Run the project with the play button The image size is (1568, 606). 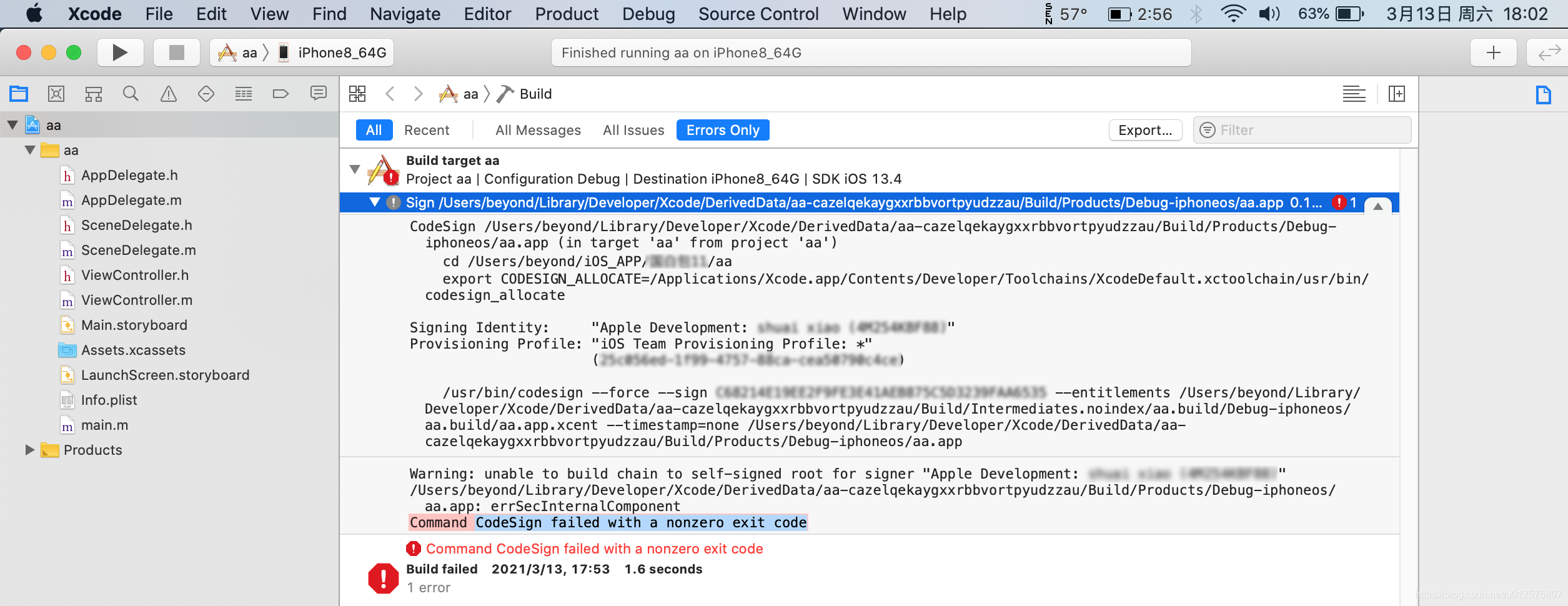119,52
